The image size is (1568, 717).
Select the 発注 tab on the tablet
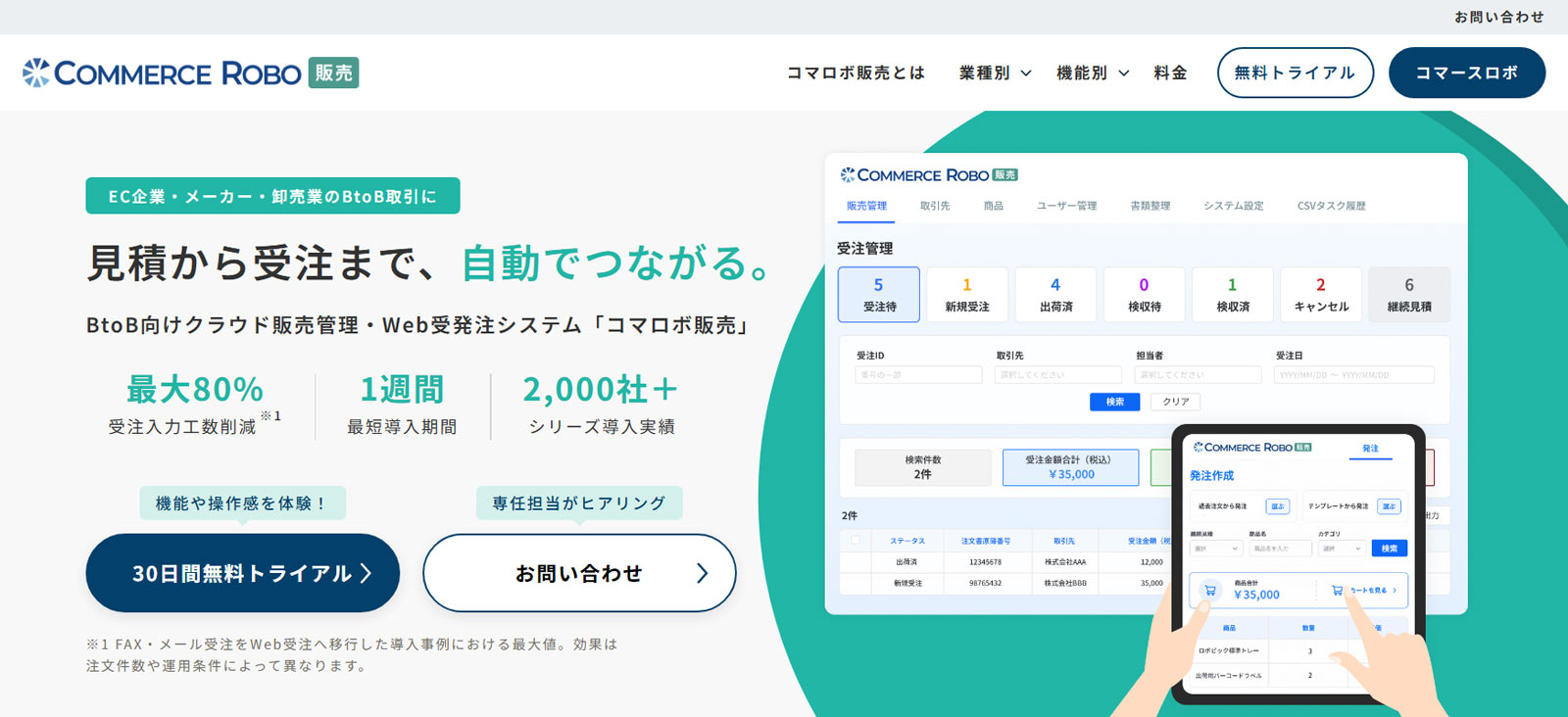1370,449
